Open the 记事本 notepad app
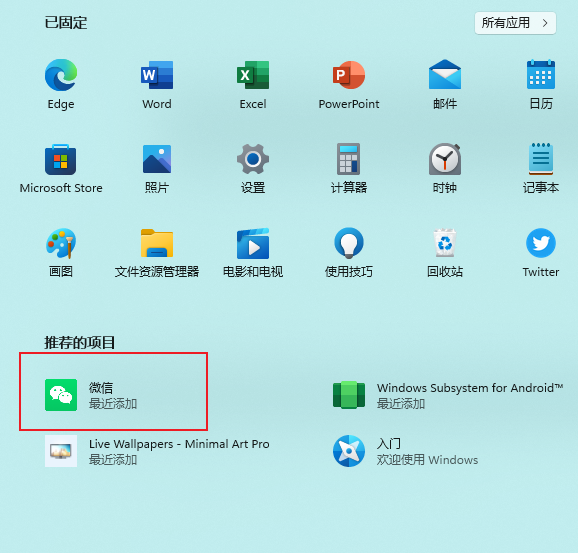Screen dimensions: 578x553 (541, 159)
